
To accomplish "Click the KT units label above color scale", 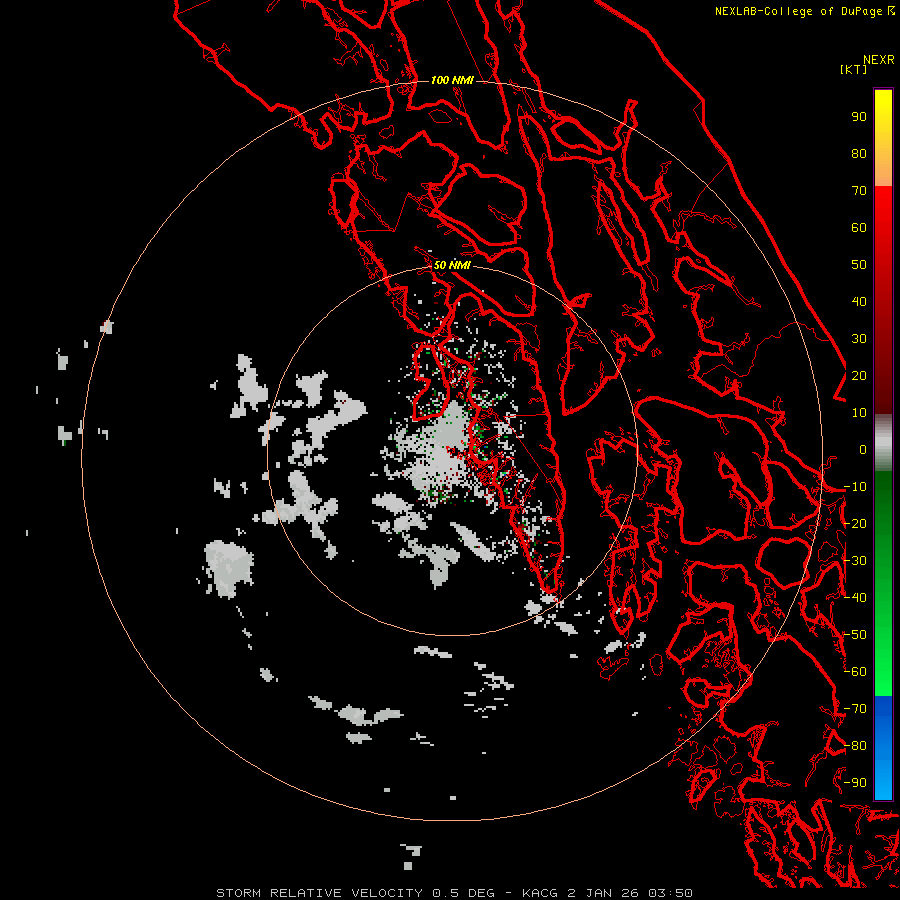I will click(x=854, y=69).
